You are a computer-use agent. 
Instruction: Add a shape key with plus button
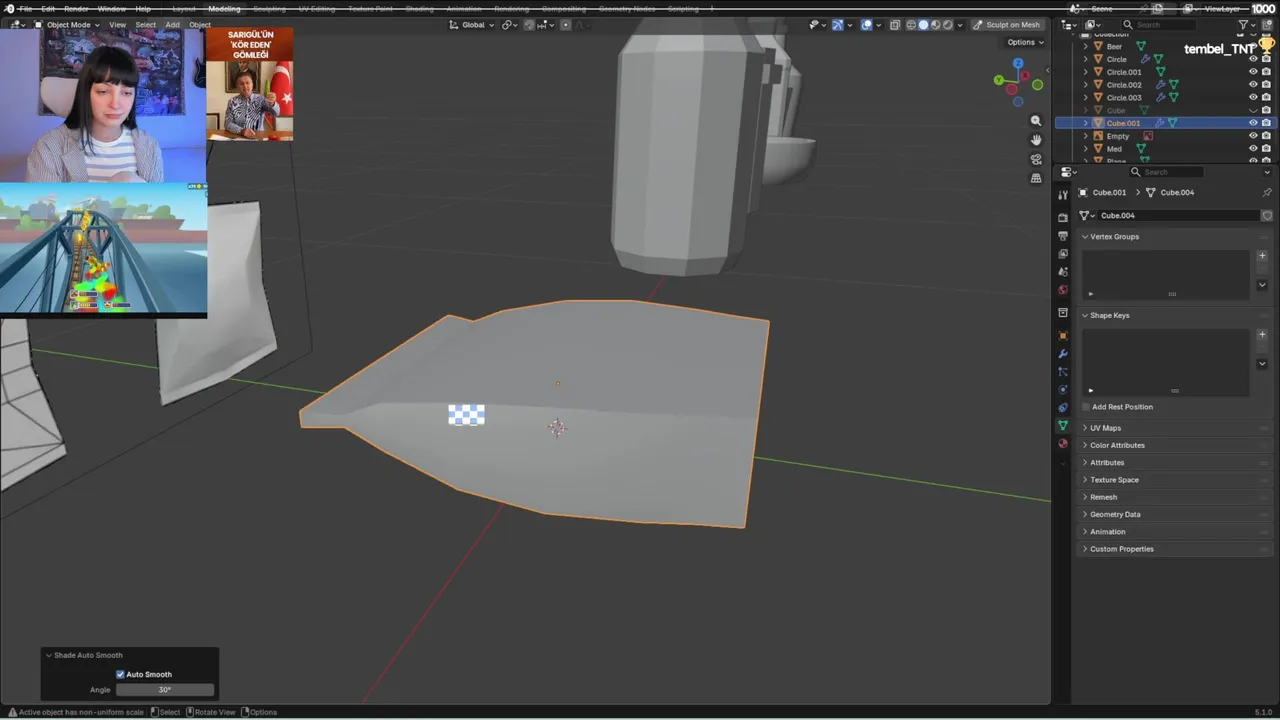(1262, 335)
